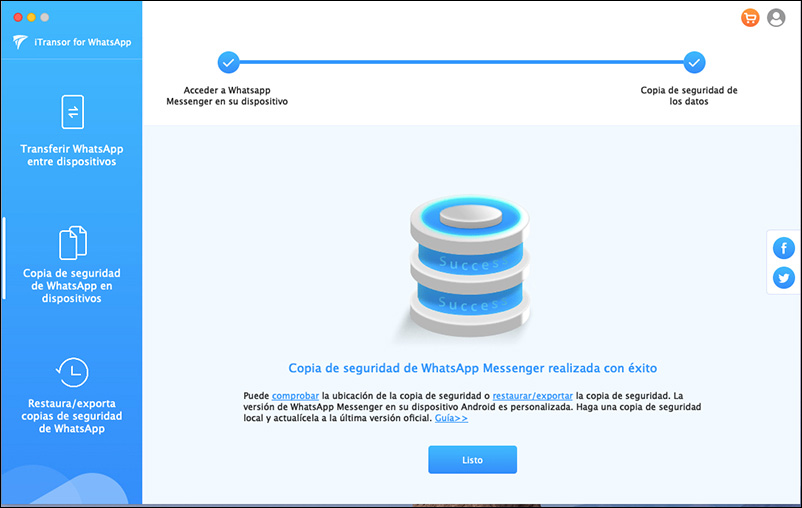802x508 pixels.
Task: Click the 'iTransor for WhatsApp' title text
Action: (x=83, y=42)
